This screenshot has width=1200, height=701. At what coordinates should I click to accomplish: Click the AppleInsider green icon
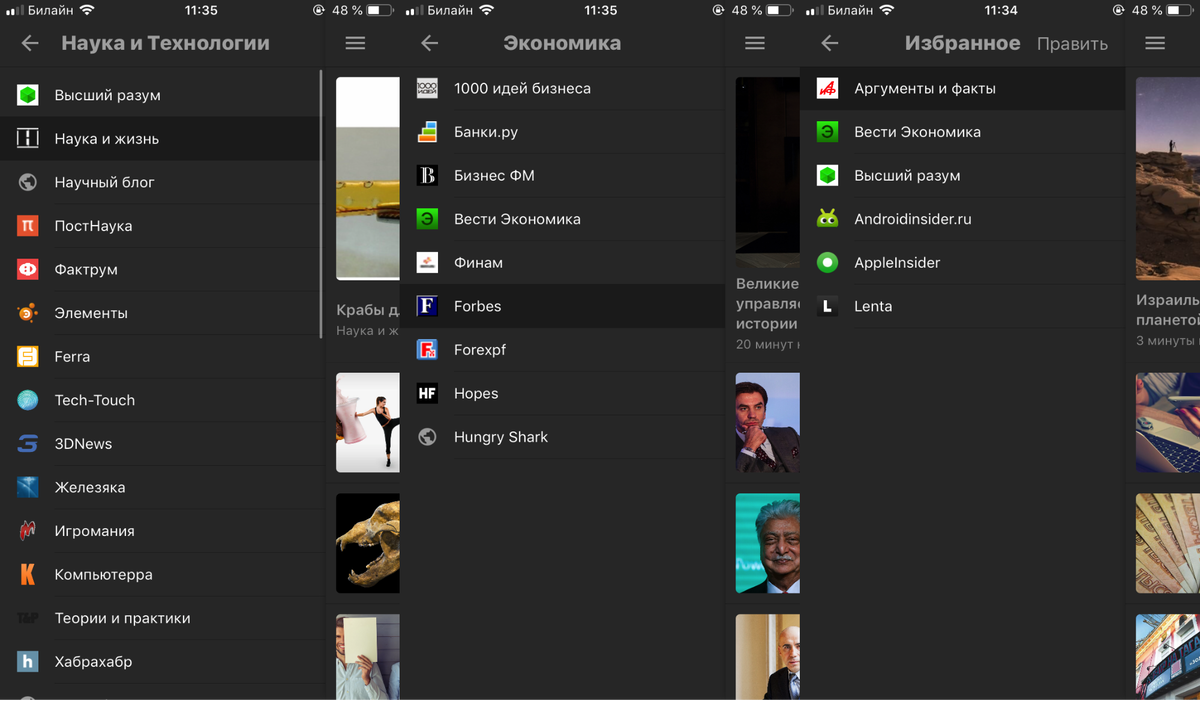point(828,262)
